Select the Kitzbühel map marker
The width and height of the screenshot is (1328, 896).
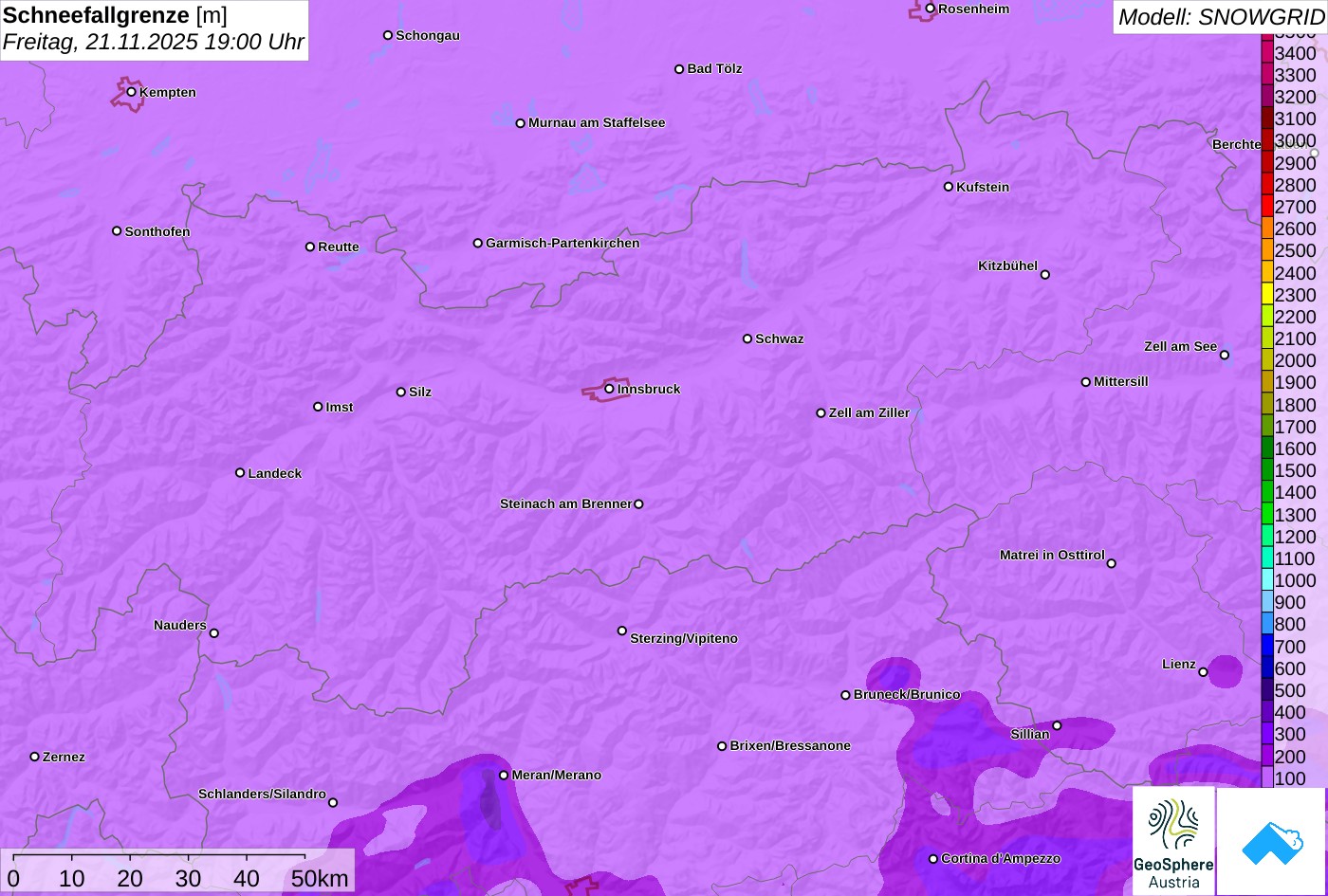pos(1045,275)
